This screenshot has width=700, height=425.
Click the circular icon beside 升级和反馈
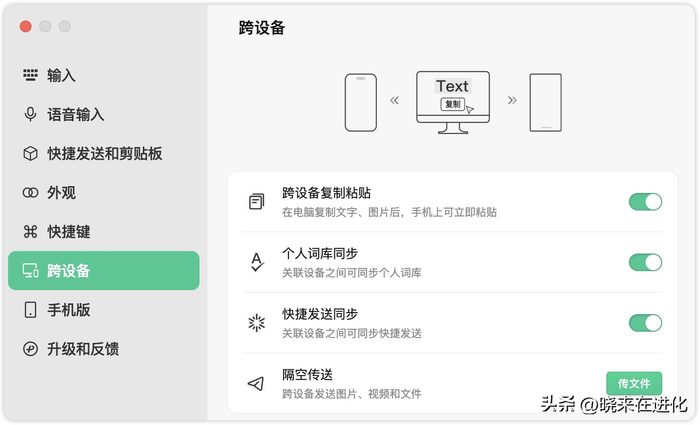pos(30,349)
